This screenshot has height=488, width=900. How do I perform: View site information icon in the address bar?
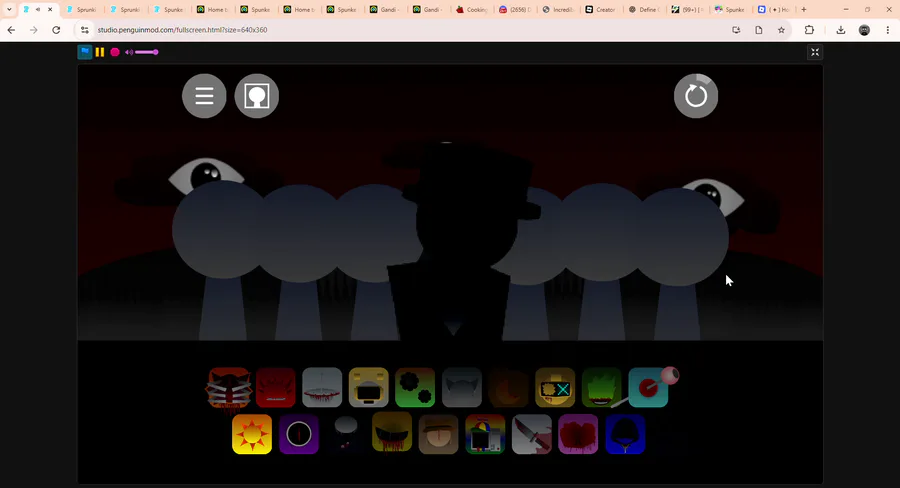[x=85, y=30]
